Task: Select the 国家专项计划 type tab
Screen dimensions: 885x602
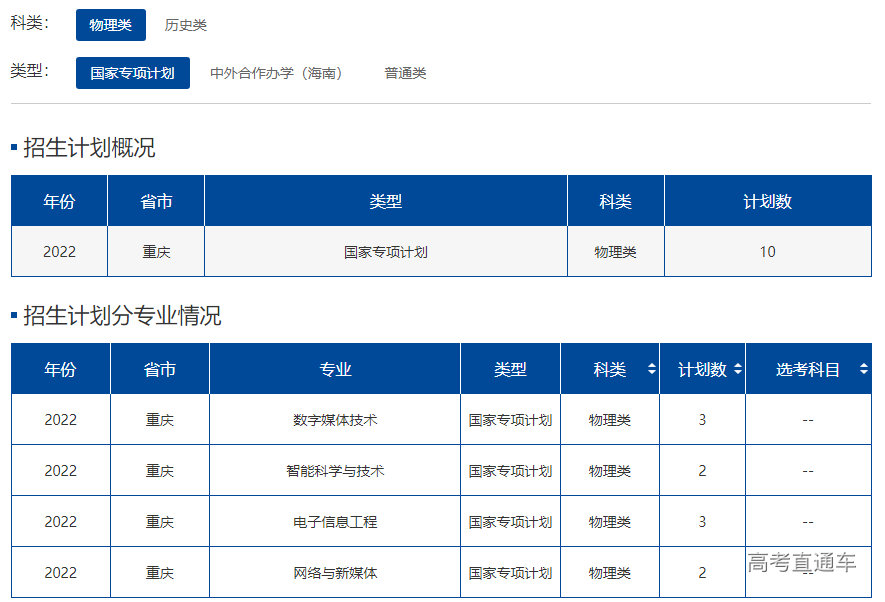Action: (132, 72)
